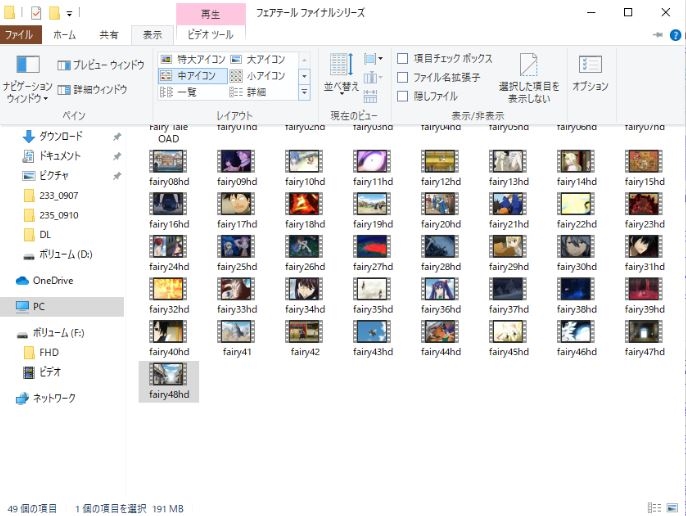This screenshot has width=686, height=516.
Task: Select the fairy45hd video thumbnail
Action: [508, 331]
